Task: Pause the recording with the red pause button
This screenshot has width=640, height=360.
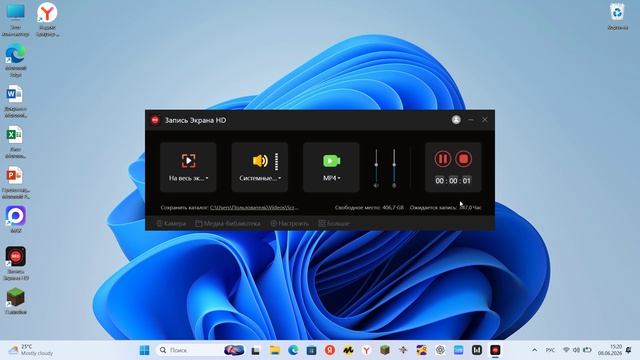Action: pos(443,159)
